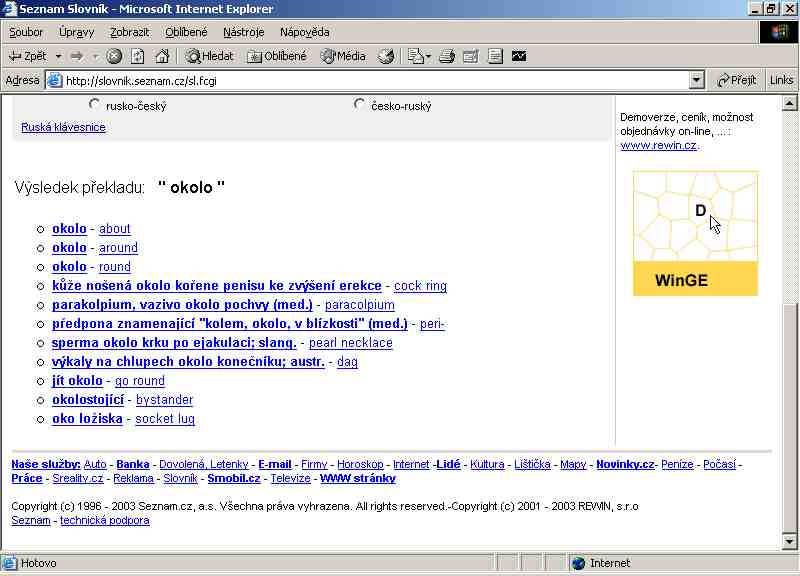Open the Televize service link
This screenshot has height=576, width=800.
click(x=290, y=479)
